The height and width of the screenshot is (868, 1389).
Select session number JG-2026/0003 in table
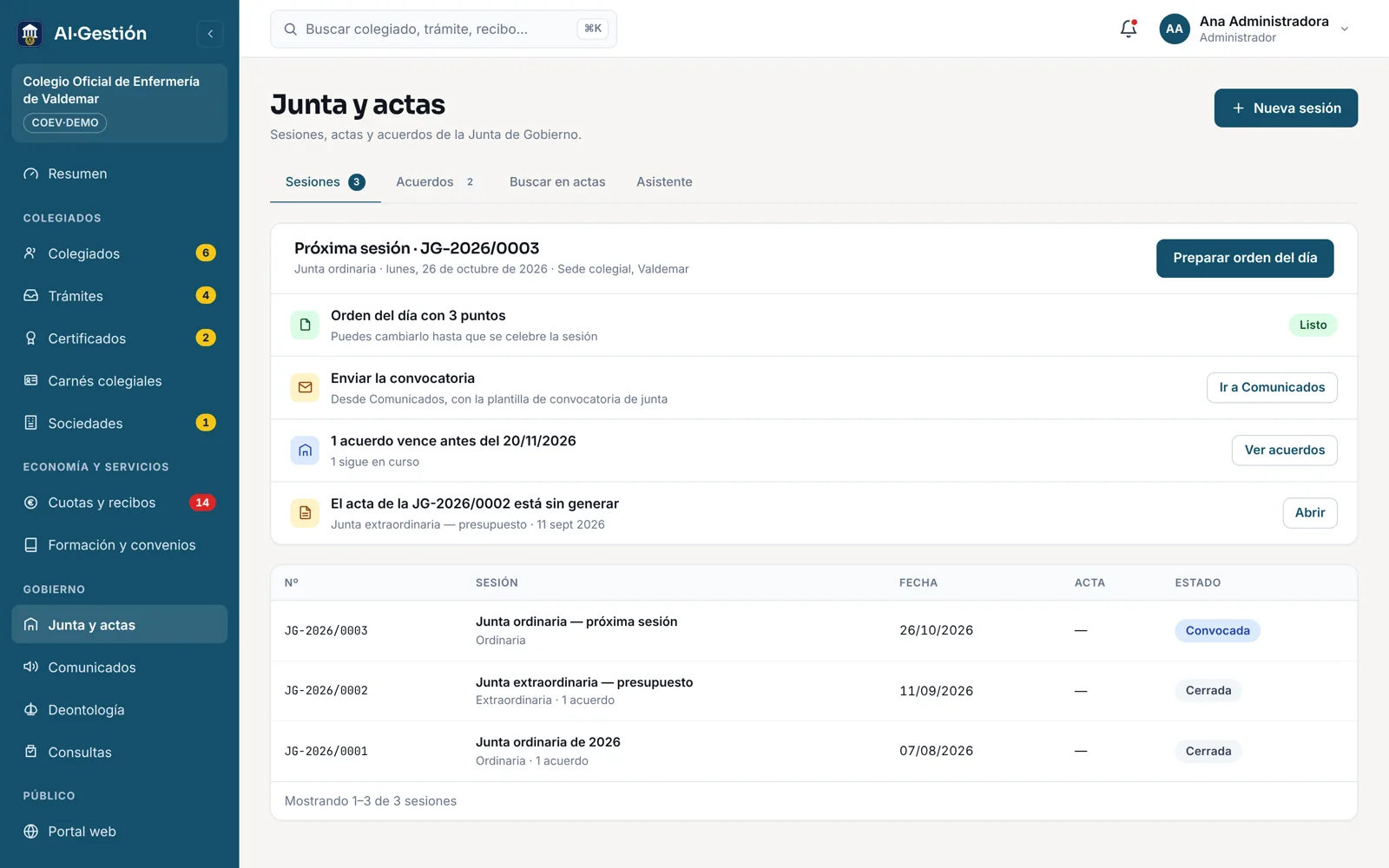tap(326, 631)
